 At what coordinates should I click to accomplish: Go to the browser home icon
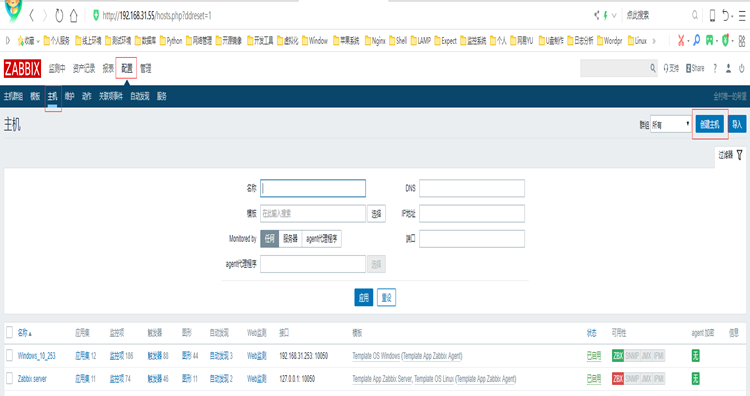coord(74,16)
